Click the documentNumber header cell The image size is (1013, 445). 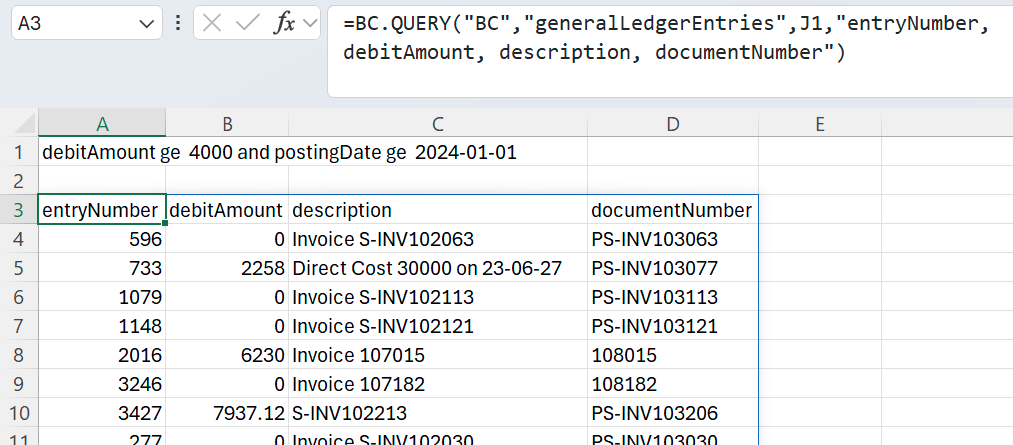tap(671, 210)
